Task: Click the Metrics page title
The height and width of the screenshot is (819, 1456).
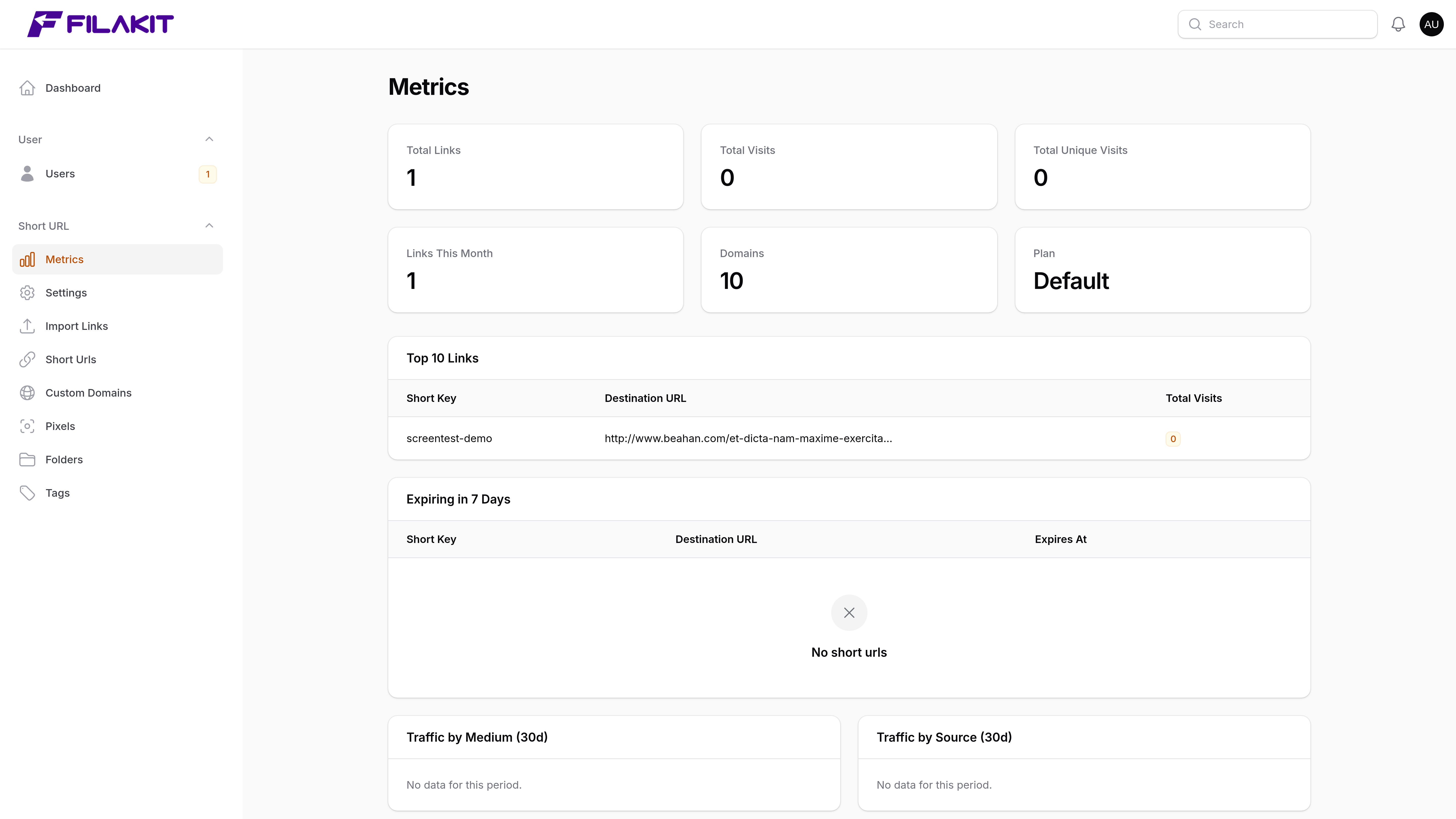Action: point(428,87)
